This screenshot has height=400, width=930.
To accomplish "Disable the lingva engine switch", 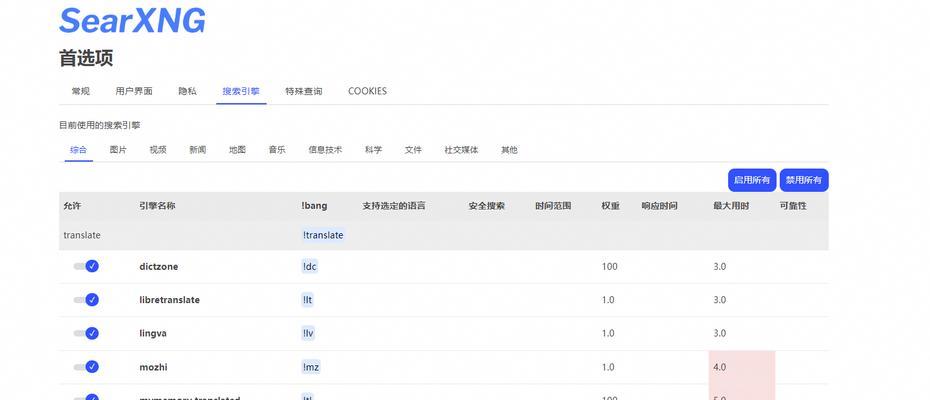I will (x=86, y=333).
